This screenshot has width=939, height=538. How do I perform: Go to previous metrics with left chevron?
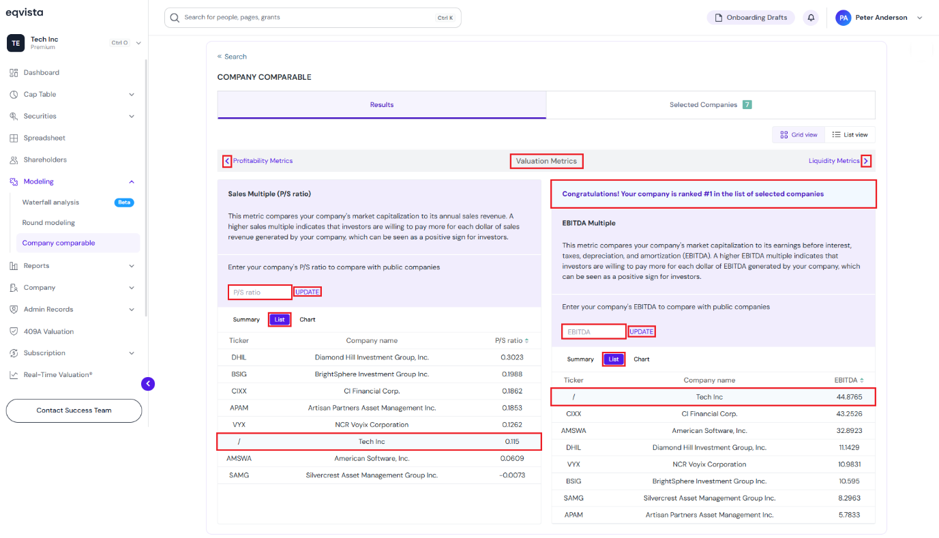tap(227, 161)
